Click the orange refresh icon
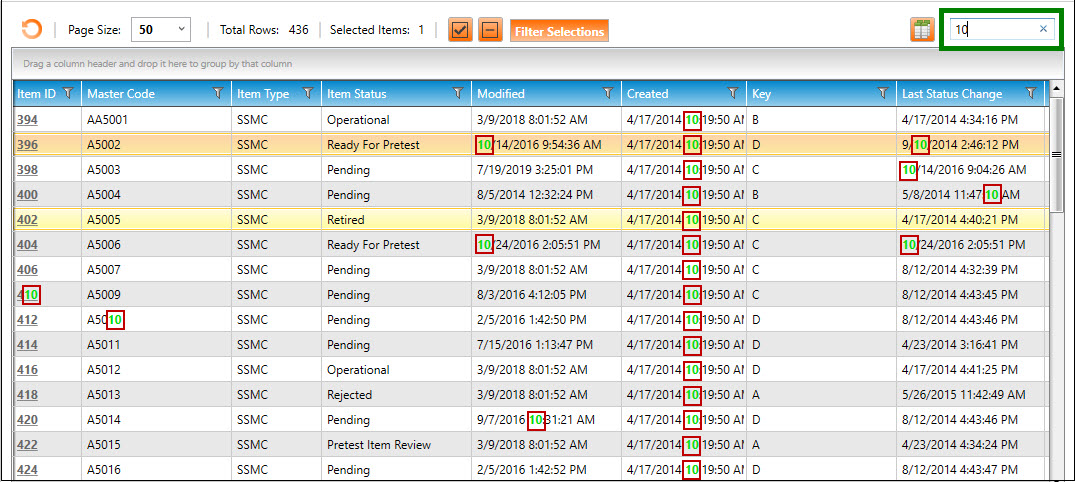The height and width of the screenshot is (482, 1075). pos(32,30)
